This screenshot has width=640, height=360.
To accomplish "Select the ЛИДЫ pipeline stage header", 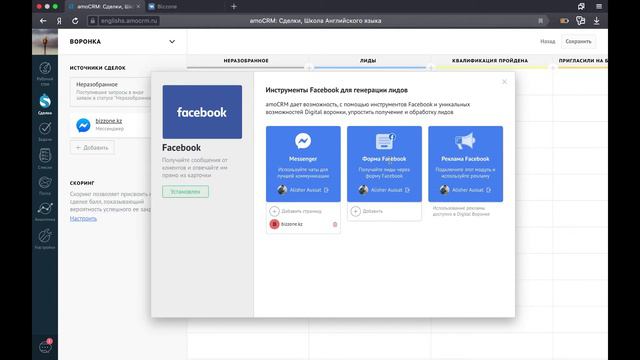I will pos(368,60).
